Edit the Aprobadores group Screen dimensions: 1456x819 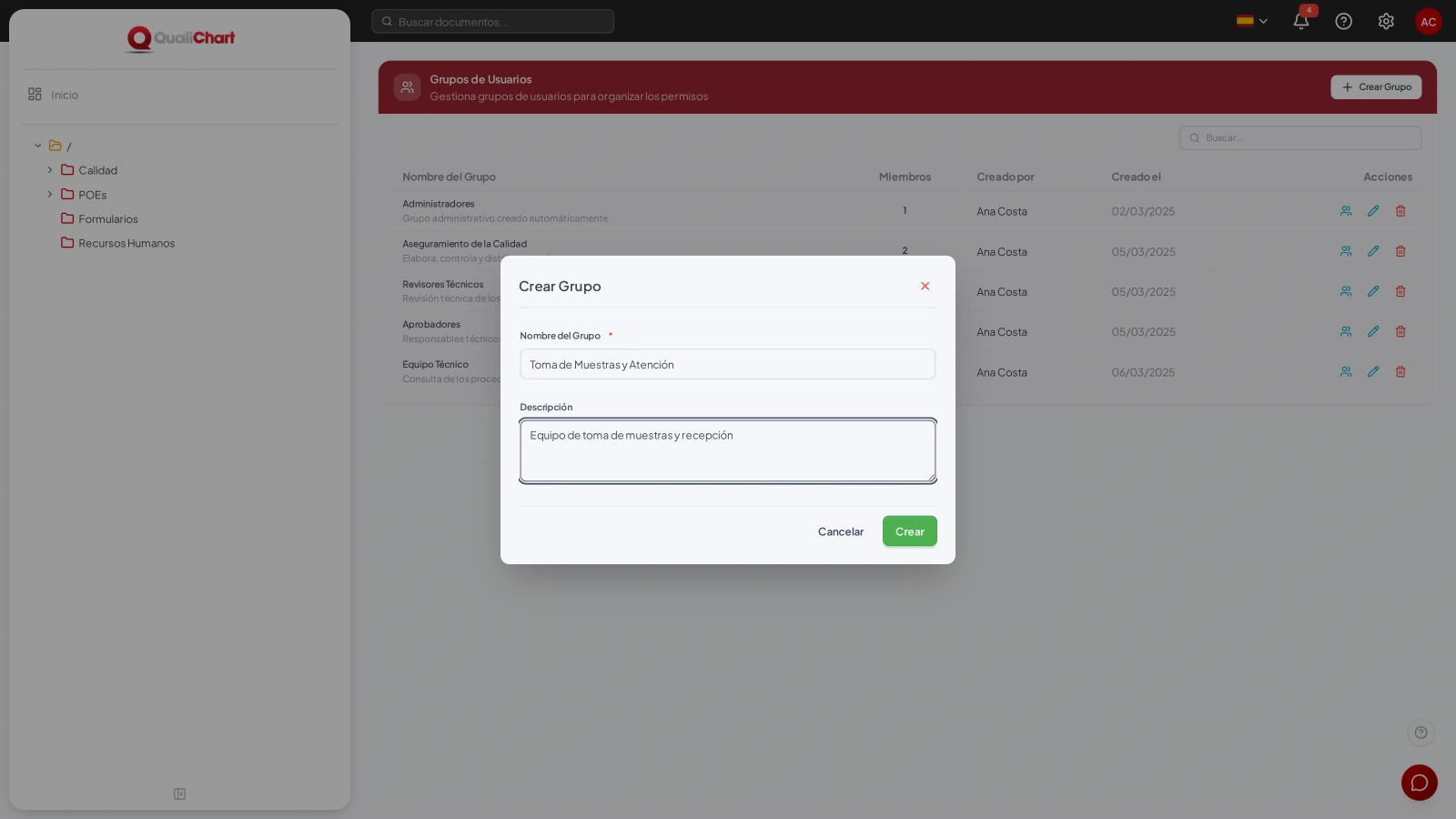click(1373, 331)
